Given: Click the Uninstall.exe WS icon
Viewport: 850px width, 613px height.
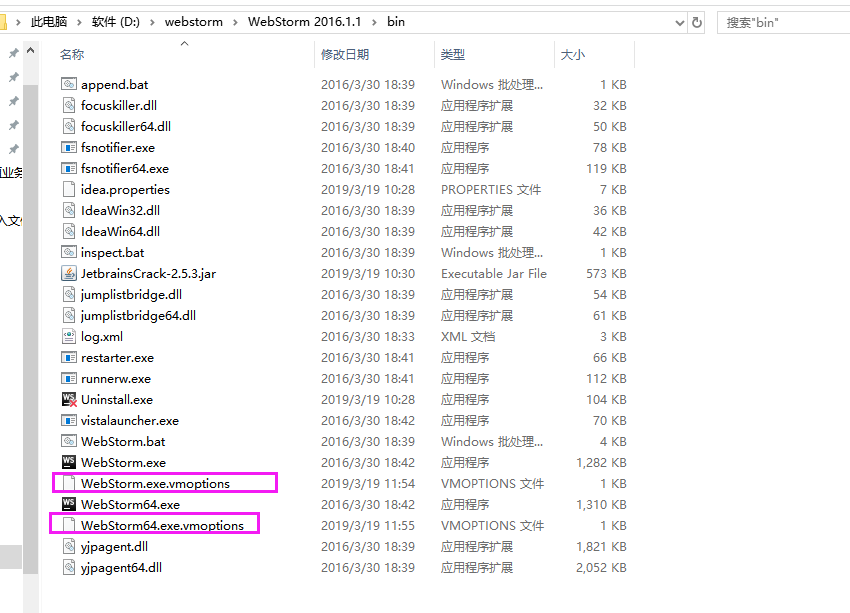Looking at the screenshot, I should coord(69,399).
